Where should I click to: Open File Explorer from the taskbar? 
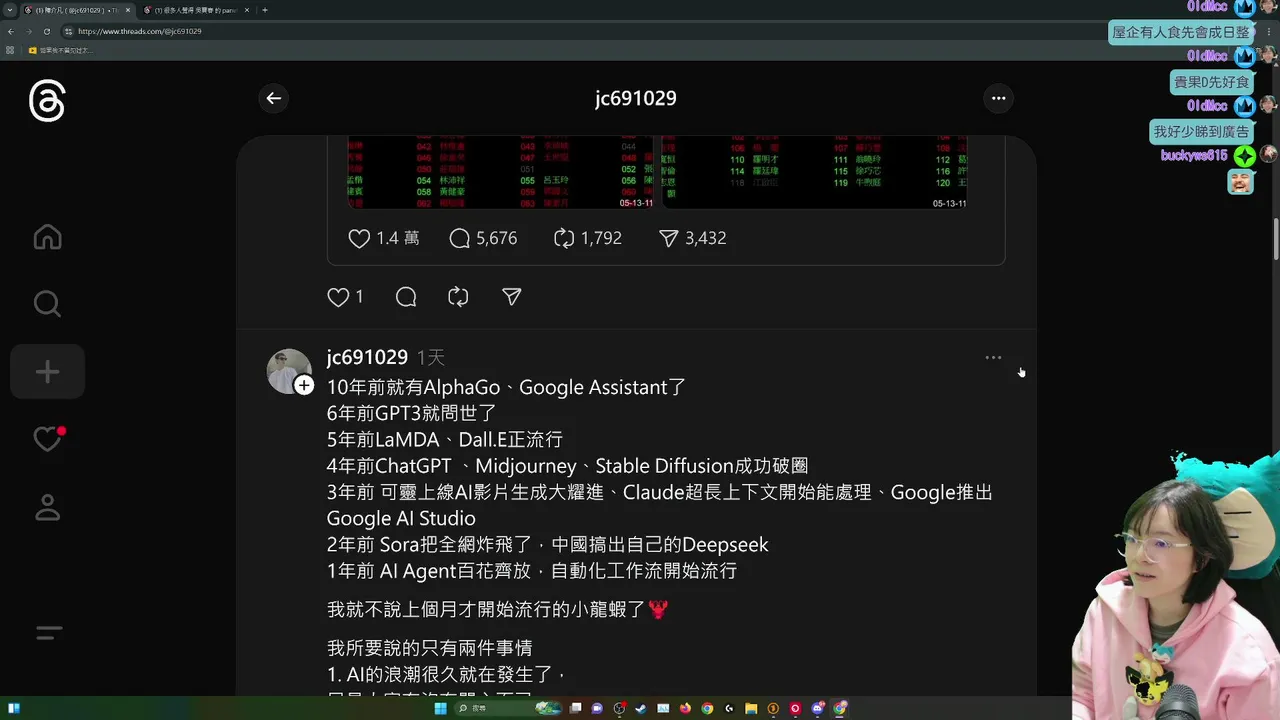tap(751, 708)
